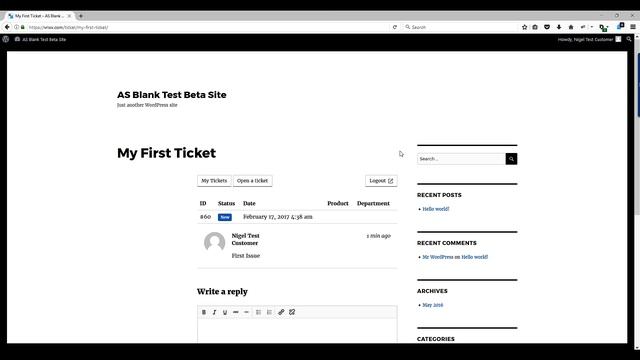640x360 pixels.
Task: Click the 1 min ago timestamp
Action: (x=378, y=236)
